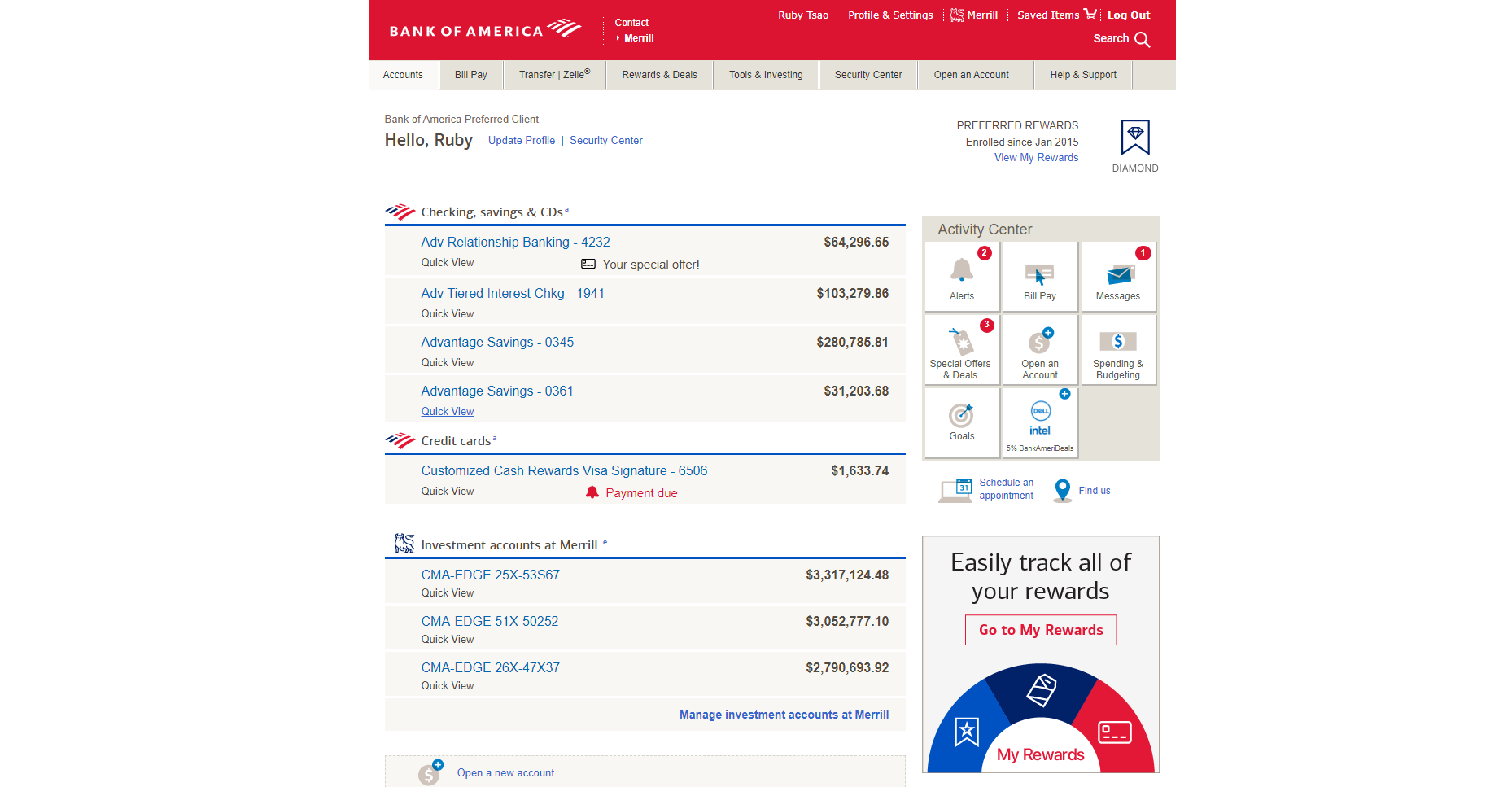The height and width of the screenshot is (787, 1512).
Task: Click the Payment due text
Action: tap(641, 493)
